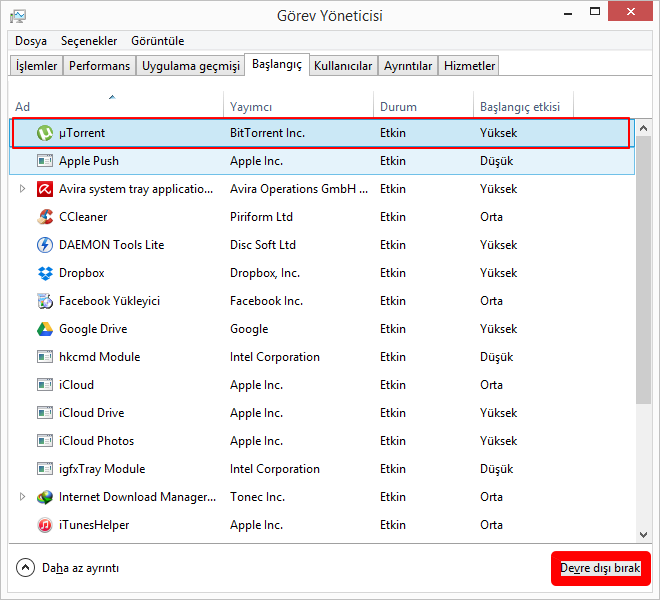The height and width of the screenshot is (600, 660).
Task: Collapse details with Daha az ayrıntı
Action: [68, 568]
